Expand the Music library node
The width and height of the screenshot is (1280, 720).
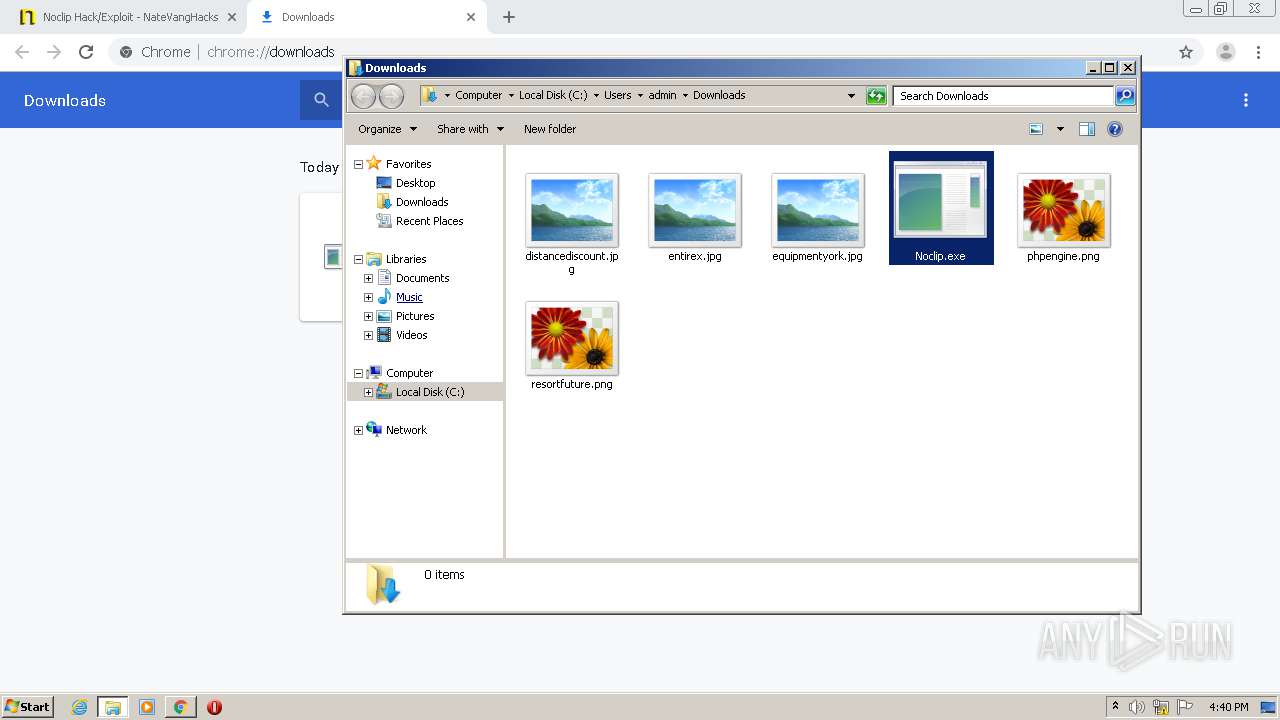click(368, 297)
